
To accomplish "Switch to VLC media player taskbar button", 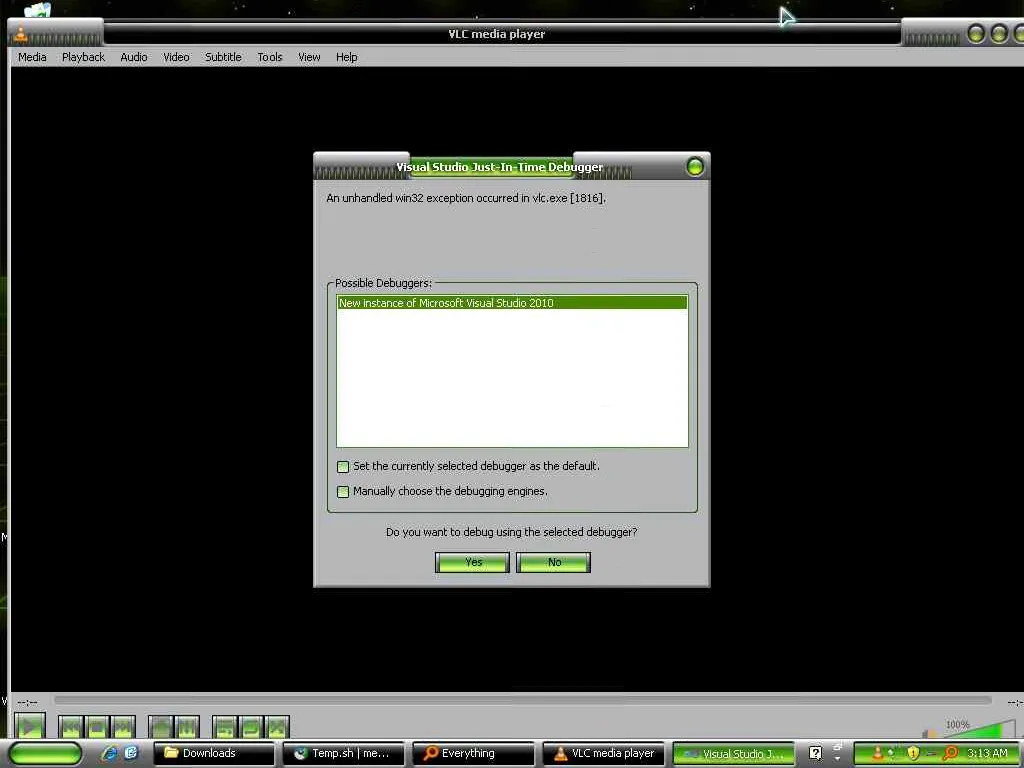I will [x=603, y=754].
